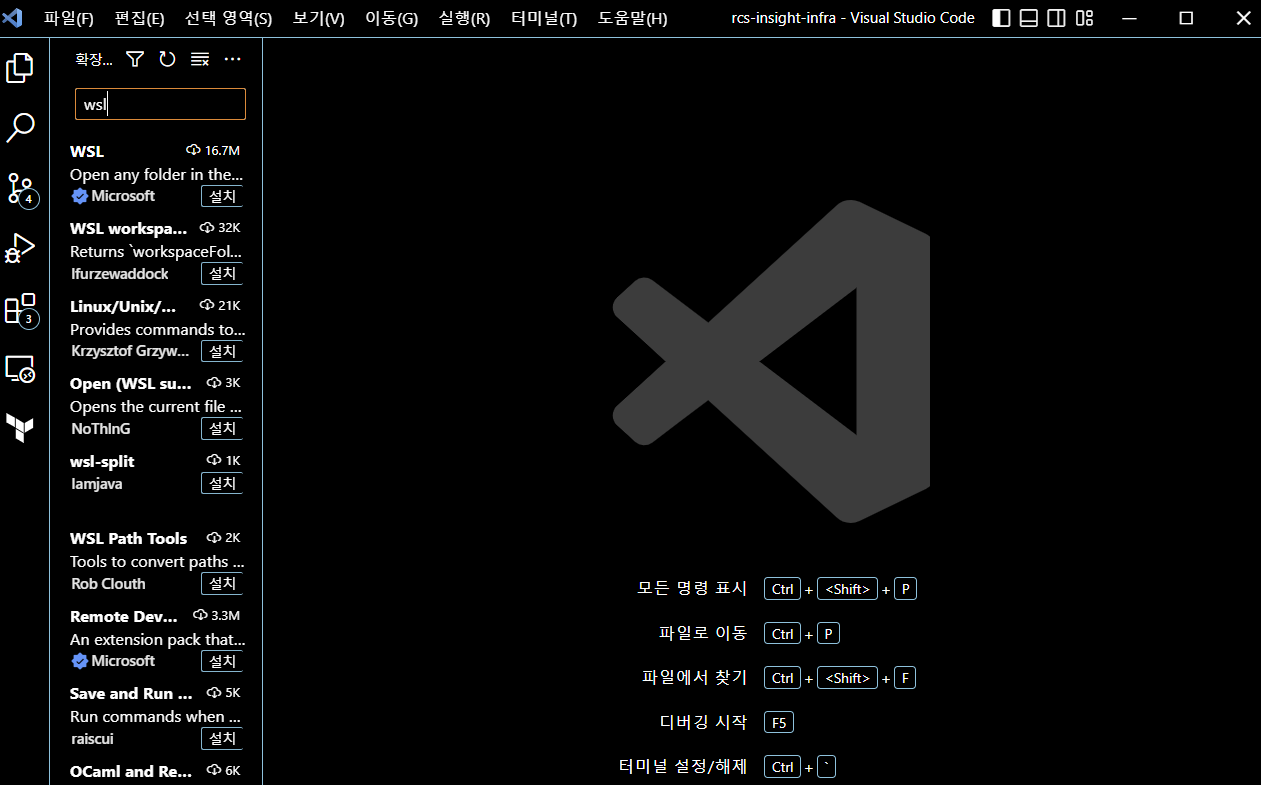
Task: Install the Linux/Unix extension by Krzysztof
Action: pyautogui.click(x=222, y=351)
